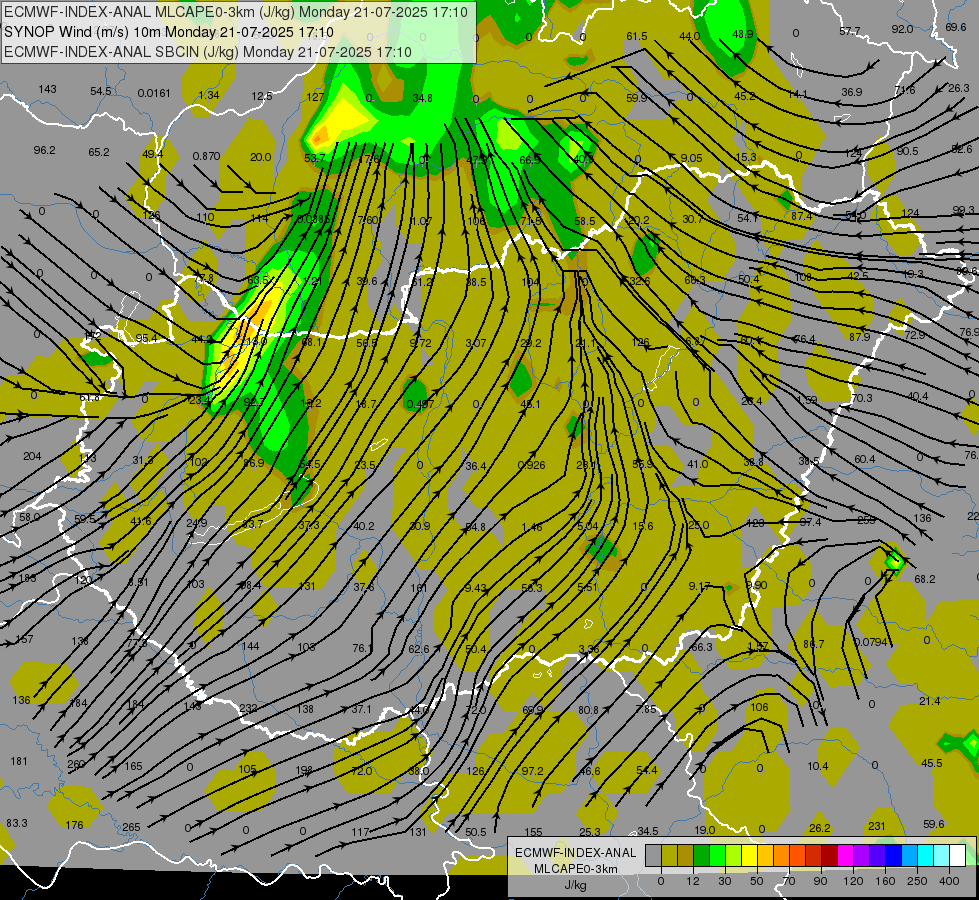Click the pure blue legend swatch
This screenshot has height=900, width=979.
[x=893, y=855]
